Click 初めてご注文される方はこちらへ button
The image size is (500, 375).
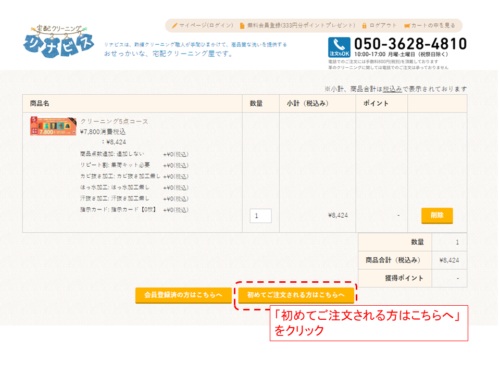(296, 295)
